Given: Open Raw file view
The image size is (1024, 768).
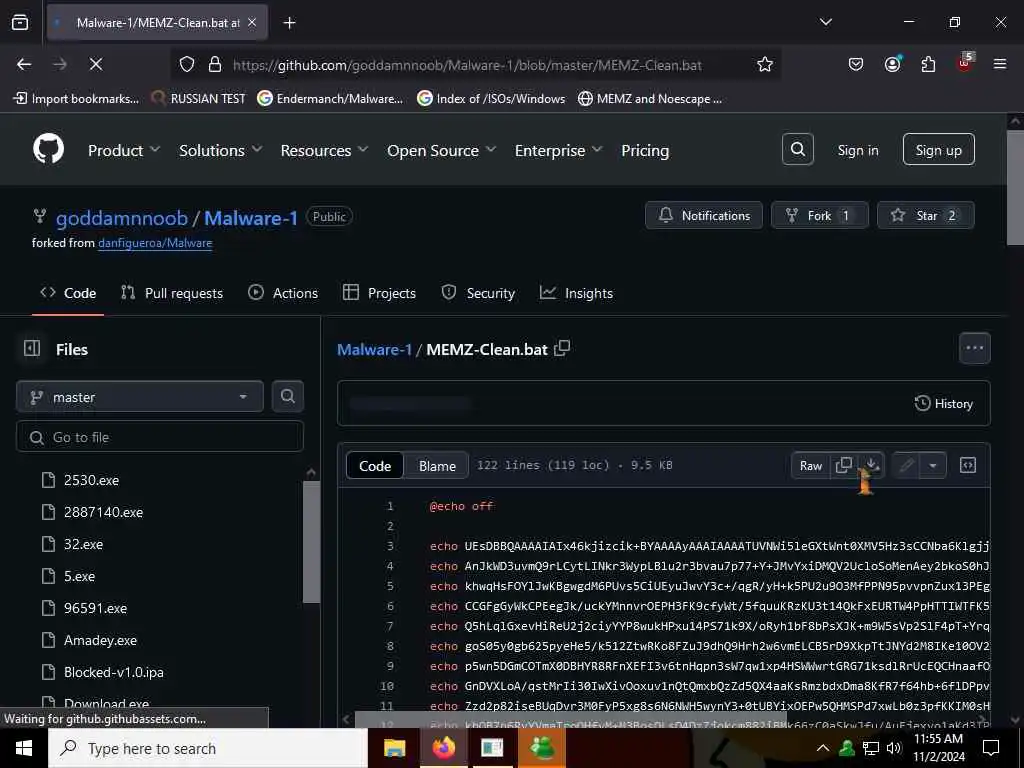Looking at the screenshot, I should coord(810,465).
